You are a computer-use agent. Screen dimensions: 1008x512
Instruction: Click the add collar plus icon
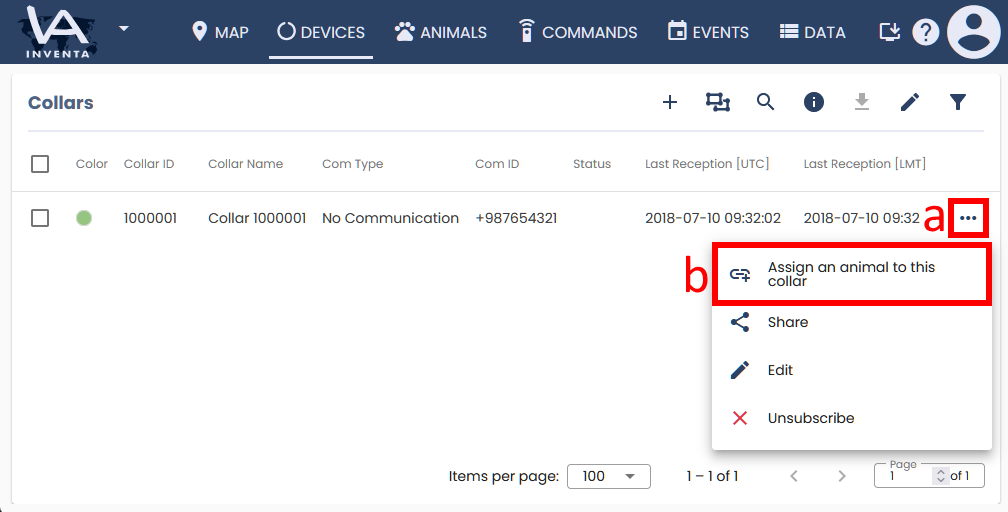(x=670, y=102)
